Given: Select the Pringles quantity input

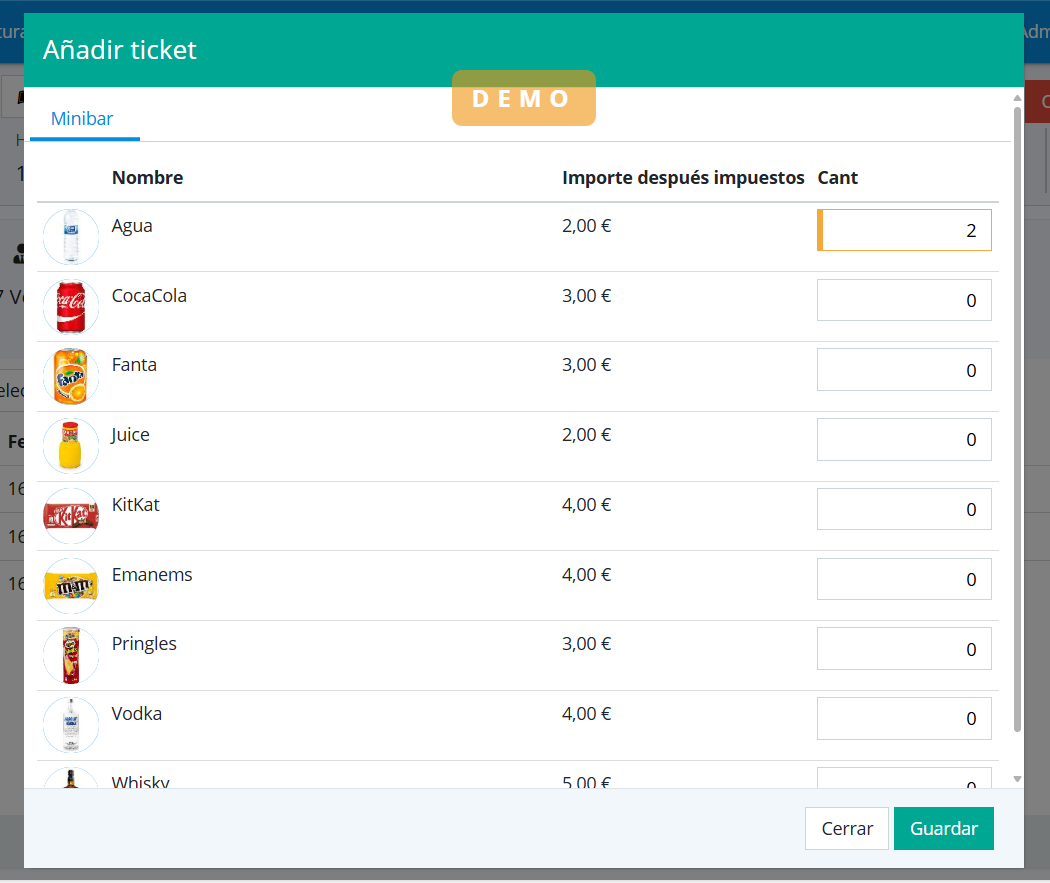Looking at the screenshot, I should [x=904, y=649].
